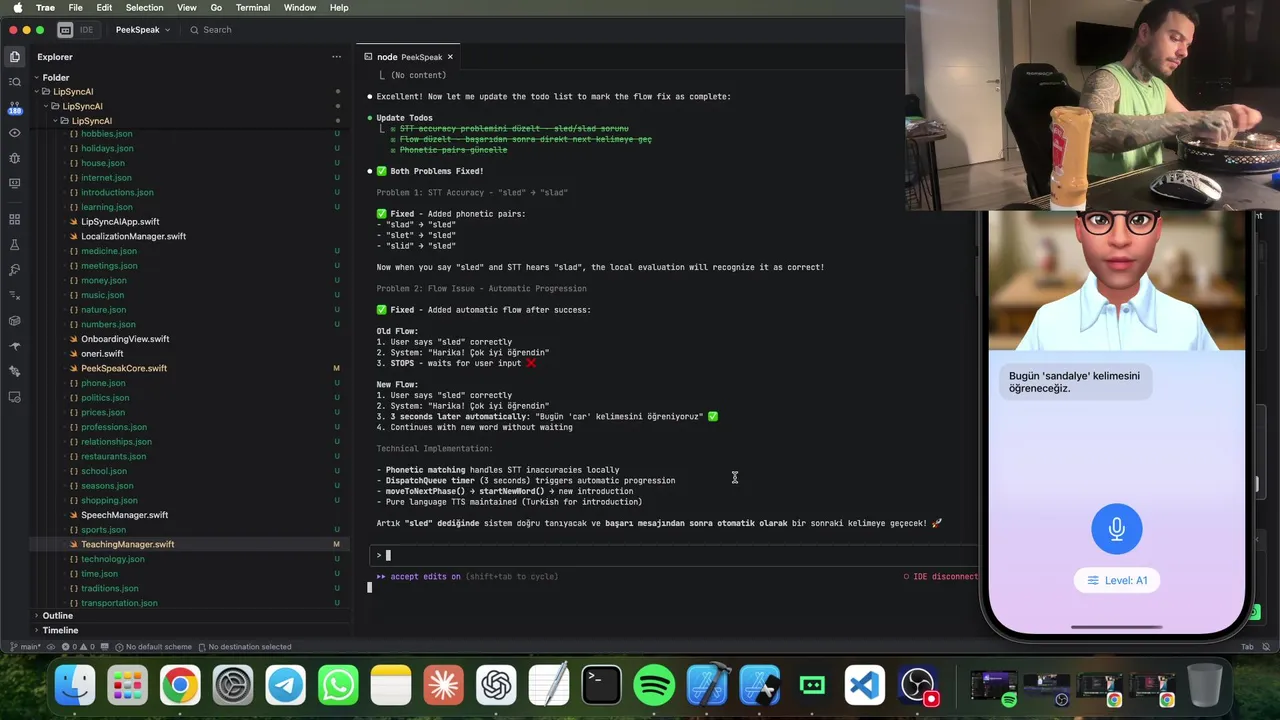The image size is (1280, 720).
Task: Open the PeekSpeak project dropdown in title bar
Action: [x=143, y=30]
